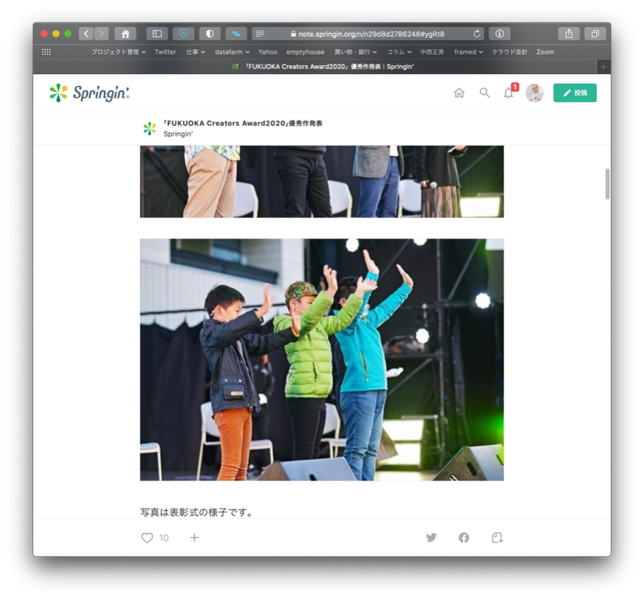Image resolution: width=644 pixels, height=600 pixels.
Task: Expand the datafarm bookmarks dropdown
Action: pyautogui.click(x=232, y=52)
